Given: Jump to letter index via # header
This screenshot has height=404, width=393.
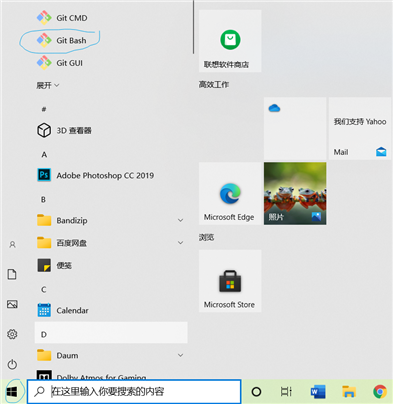Looking at the screenshot, I should coord(44,109).
